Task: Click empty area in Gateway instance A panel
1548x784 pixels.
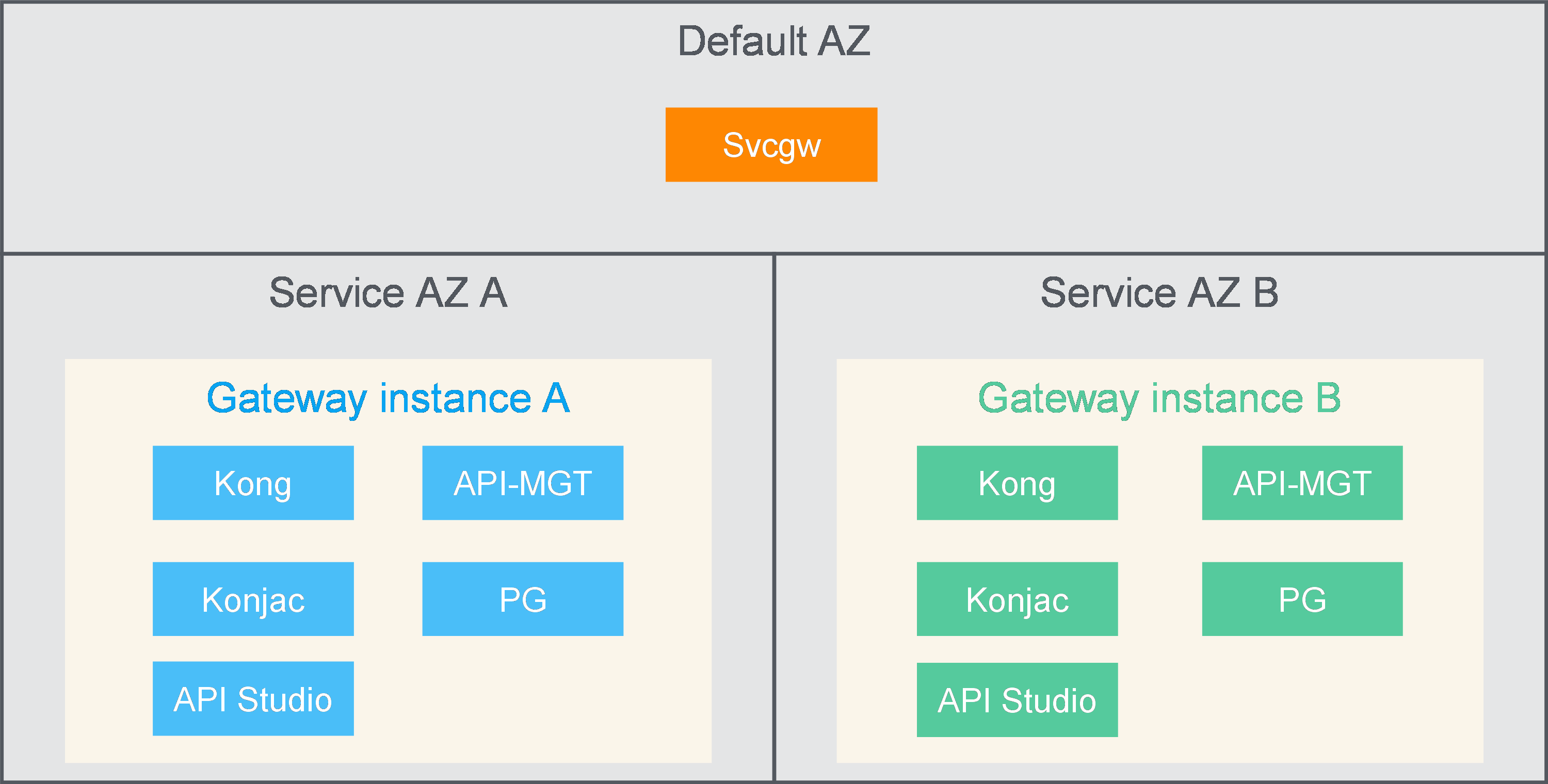Action: click(x=523, y=700)
